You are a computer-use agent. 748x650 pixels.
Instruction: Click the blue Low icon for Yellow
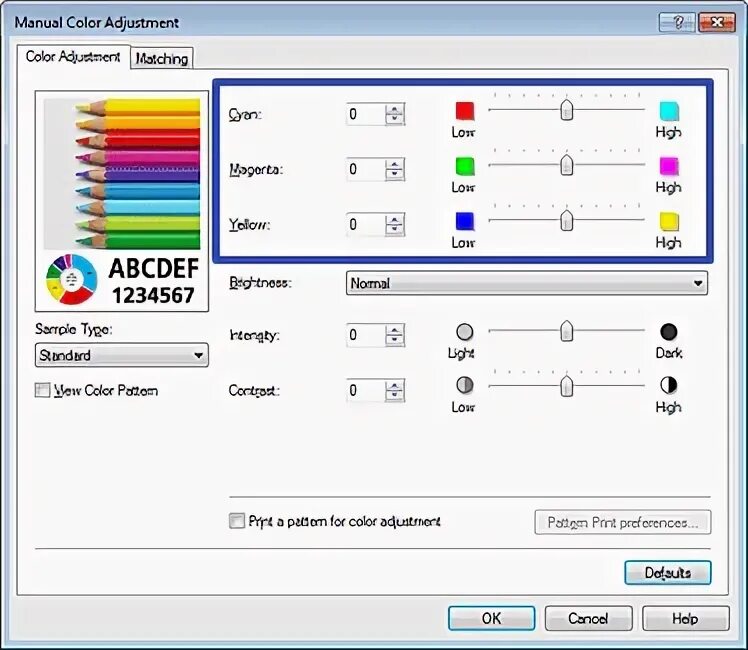coord(465,222)
